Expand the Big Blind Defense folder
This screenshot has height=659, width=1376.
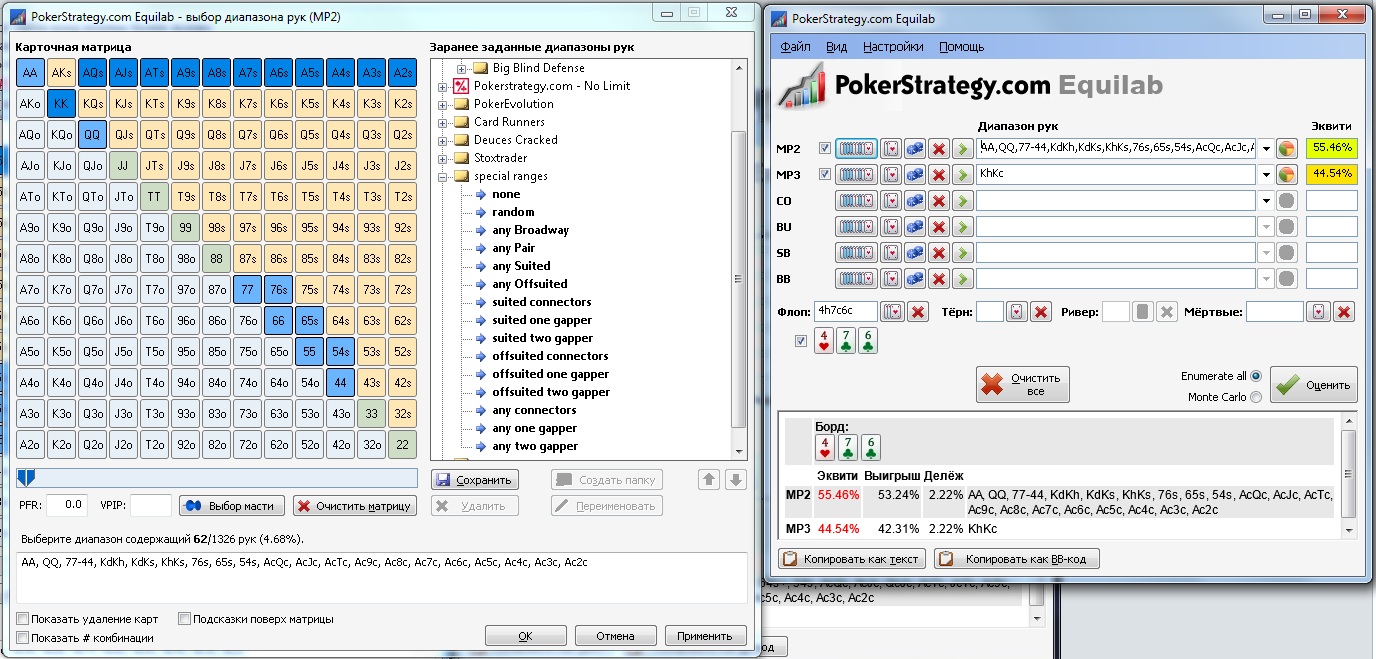463,68
